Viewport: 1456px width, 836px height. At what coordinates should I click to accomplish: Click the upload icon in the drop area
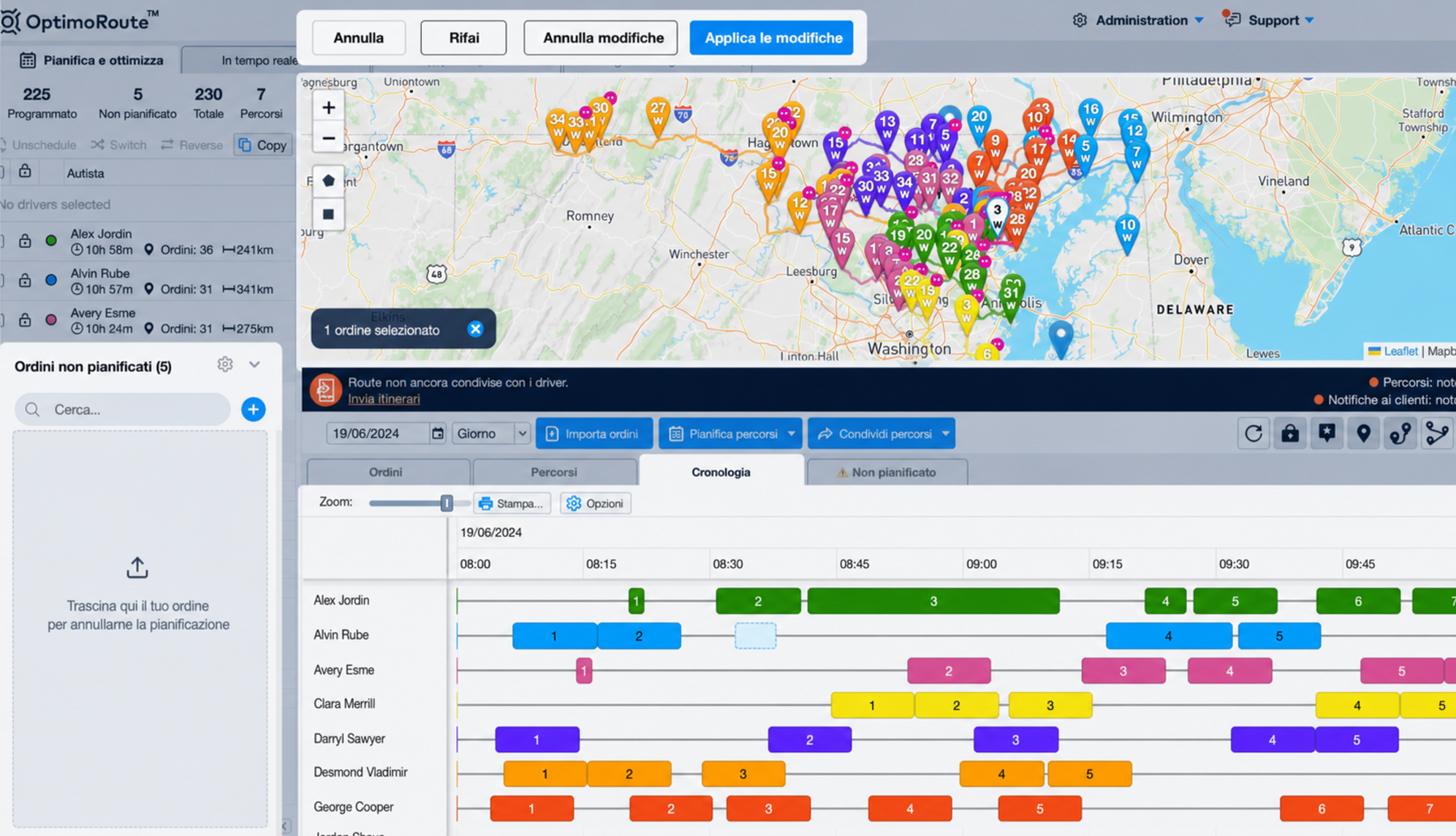click(x=137, y=568)
